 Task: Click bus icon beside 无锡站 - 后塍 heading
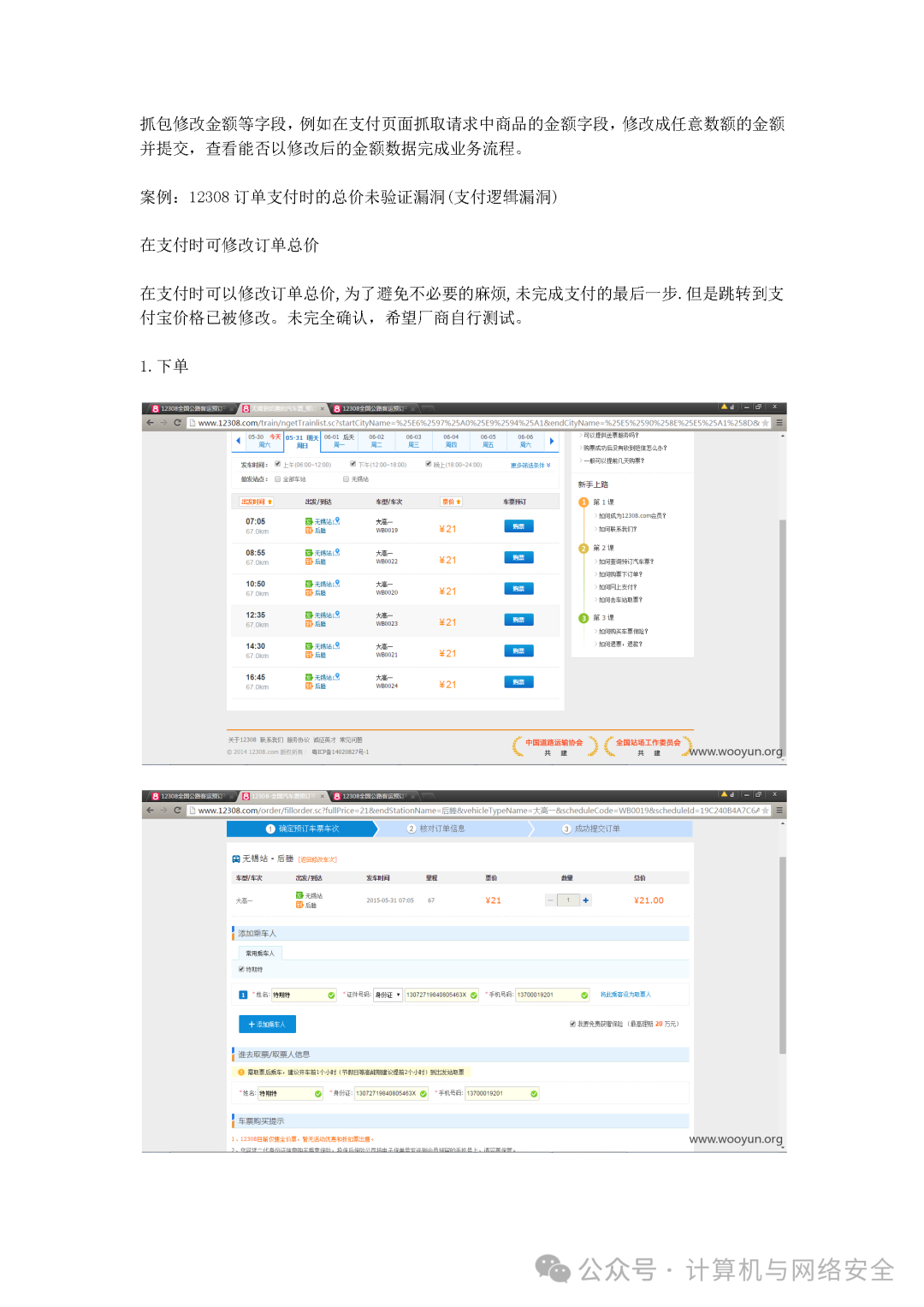[236, 858]
